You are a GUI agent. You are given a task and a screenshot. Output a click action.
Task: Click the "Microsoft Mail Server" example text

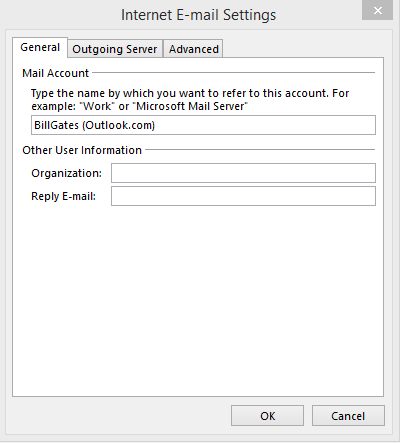point(192,106)
